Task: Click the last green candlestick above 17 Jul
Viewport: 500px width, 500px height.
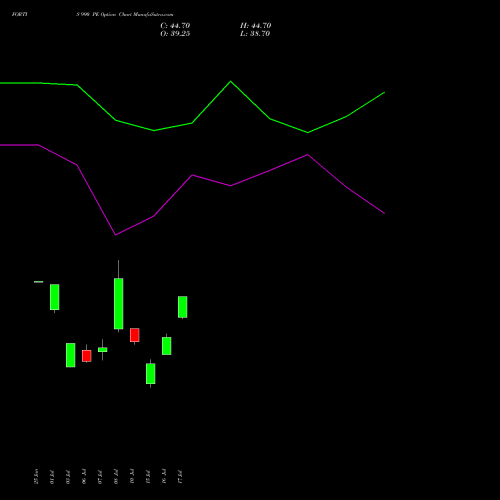Action: click(x=182, y=307)
